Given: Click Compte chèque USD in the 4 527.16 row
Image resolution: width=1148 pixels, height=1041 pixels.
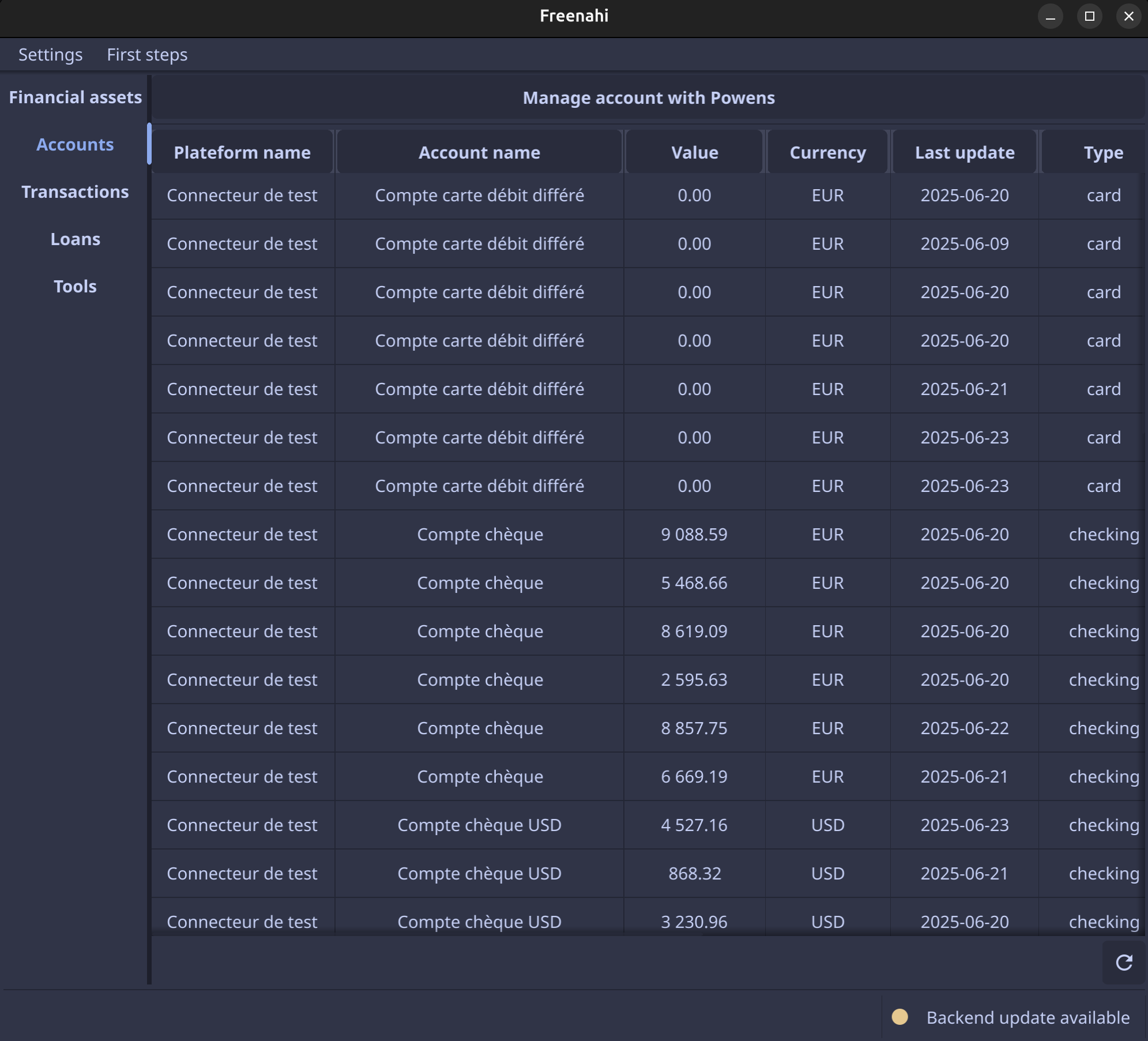Looking at the screenshot, I should point(479,825).
